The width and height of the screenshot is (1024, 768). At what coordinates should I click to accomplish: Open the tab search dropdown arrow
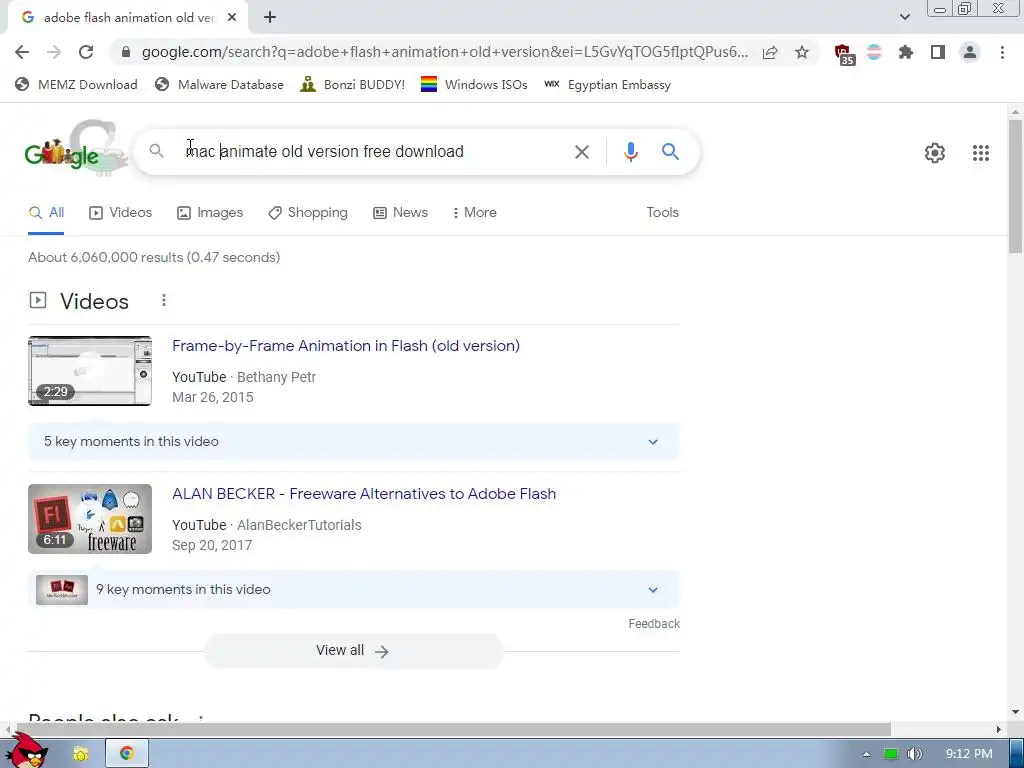(904, 17)
